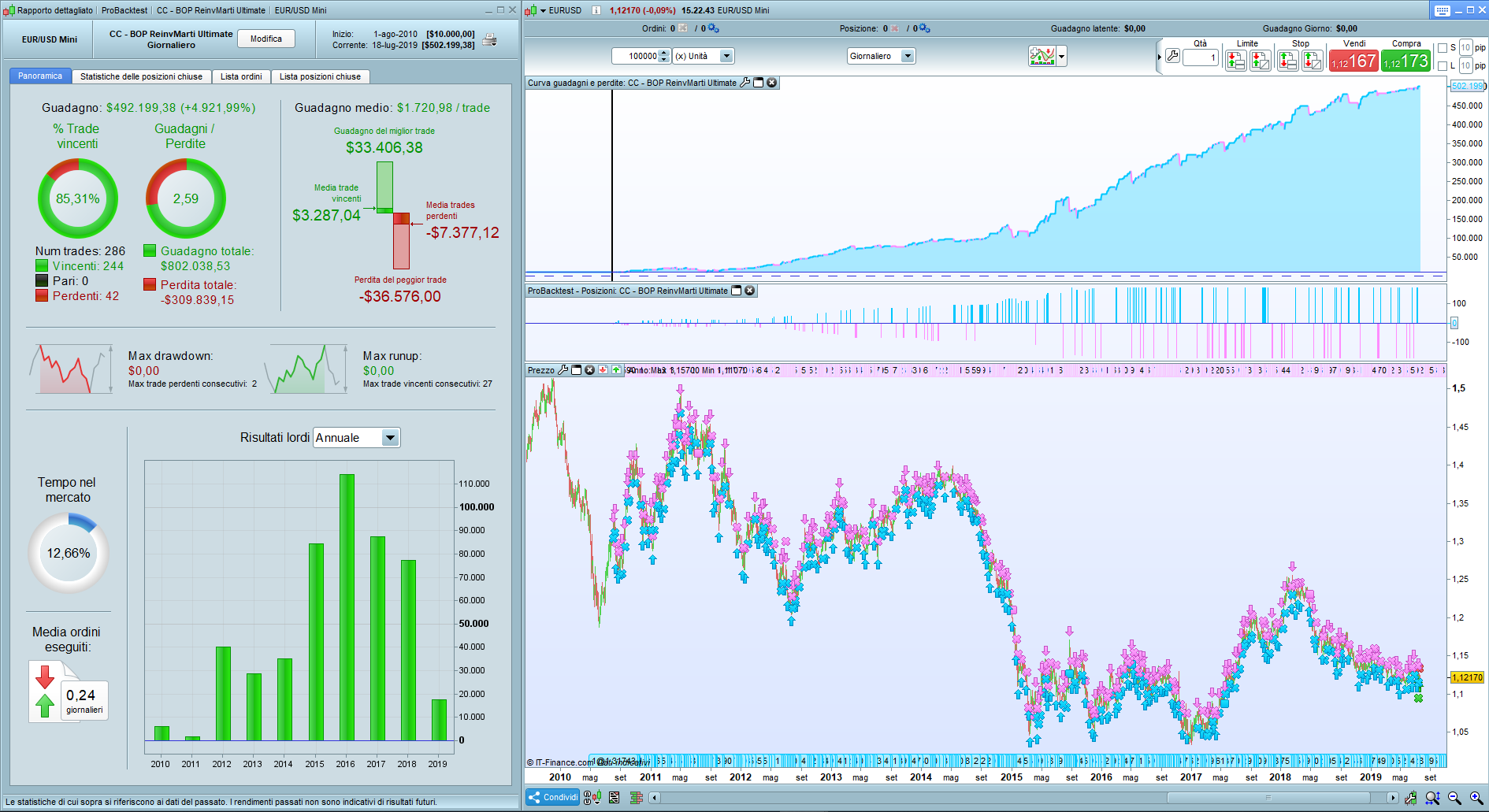Click the zoom out magnifier icon
Viewport: 1489px width, 812px height.
pyautogui.click(x=1454, y=798)
